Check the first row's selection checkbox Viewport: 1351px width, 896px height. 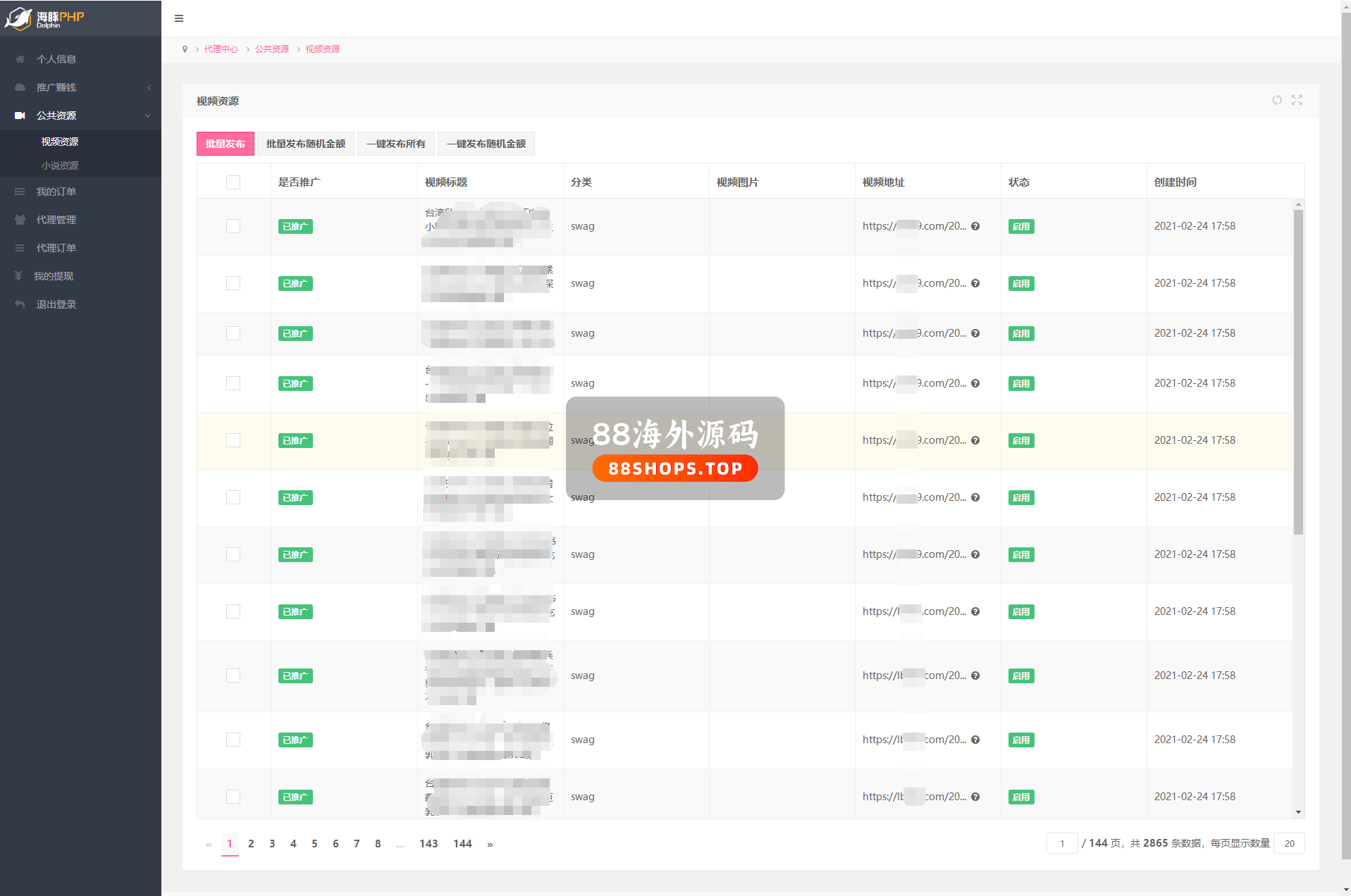click(233, 226)
